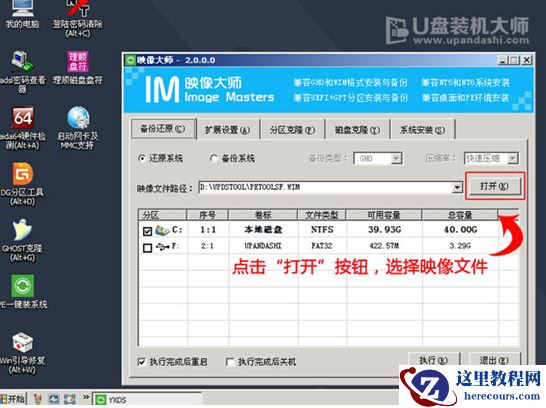The image size is (546, 408).
Task: Click the 执行 button
Action: (x=434, y=359)
